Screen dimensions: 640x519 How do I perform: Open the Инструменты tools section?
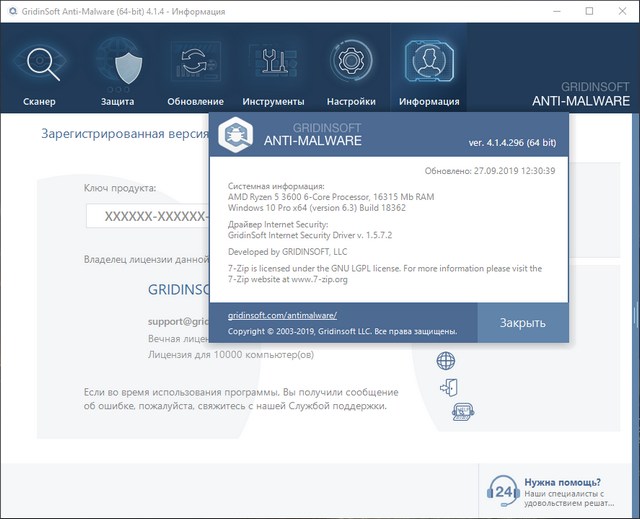(x=273, y=71)
